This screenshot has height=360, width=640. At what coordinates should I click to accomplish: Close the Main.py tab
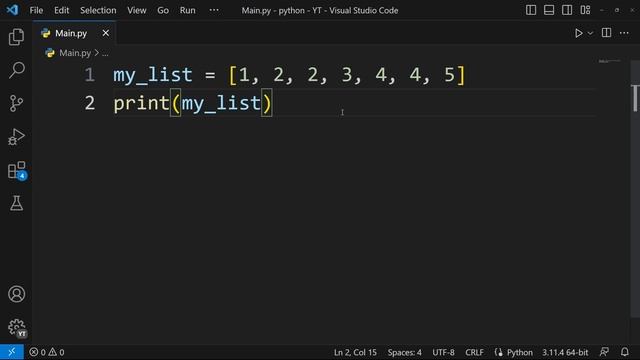pos(106,33)
